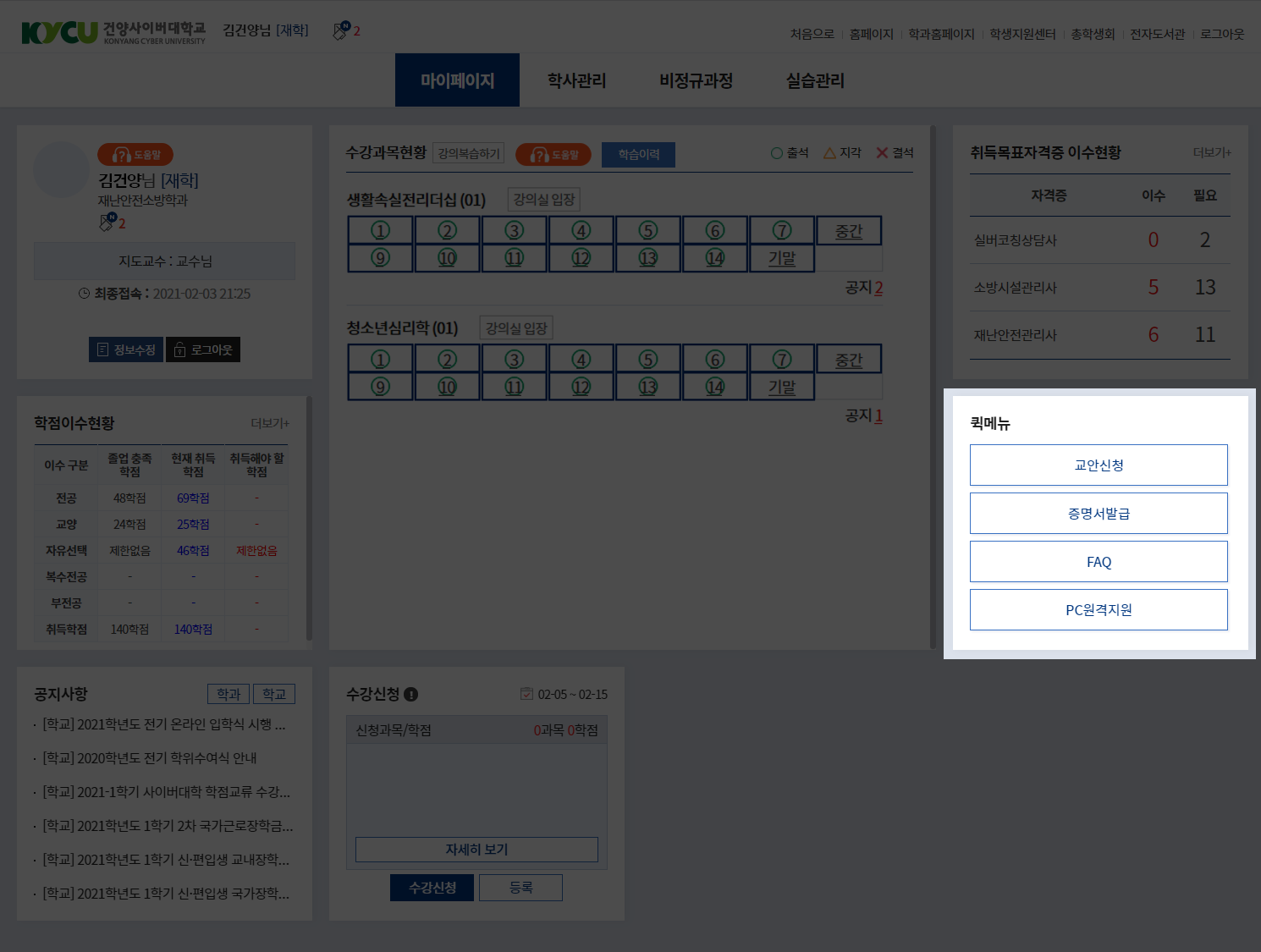Open week 10 of 생활속실전리더십
1261x952 pixels.
pyautogui.click(x=448, y=257)
